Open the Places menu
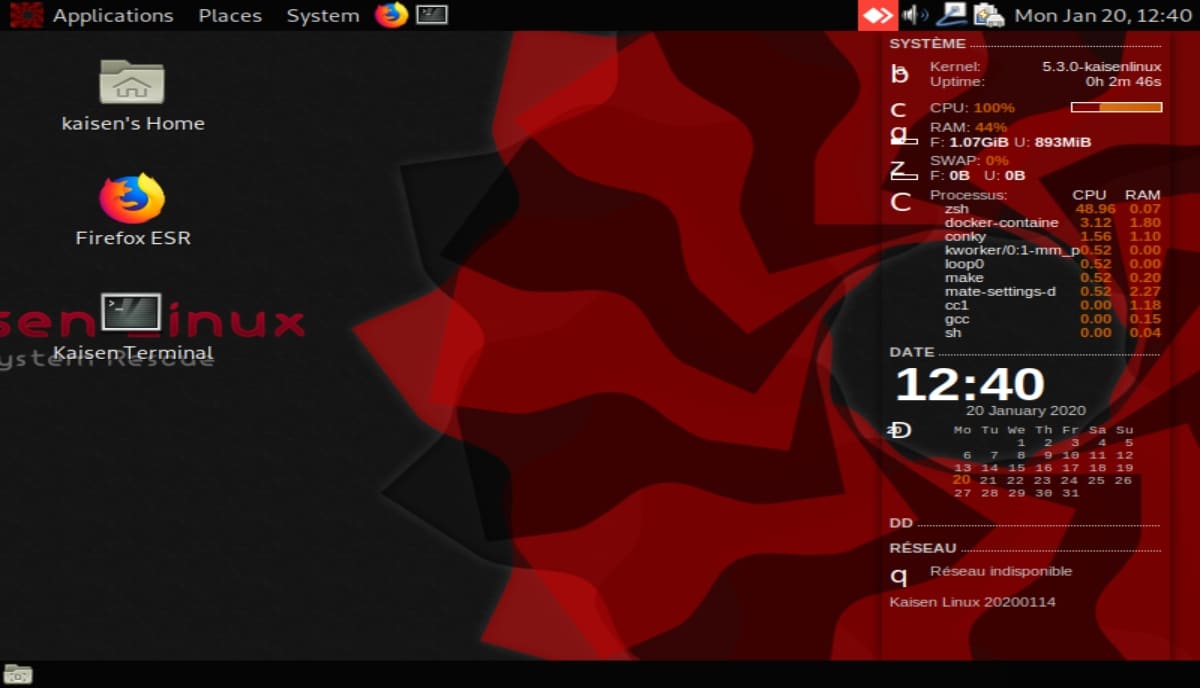Screen dimensions: 1200x688 (x=230, y=15)
